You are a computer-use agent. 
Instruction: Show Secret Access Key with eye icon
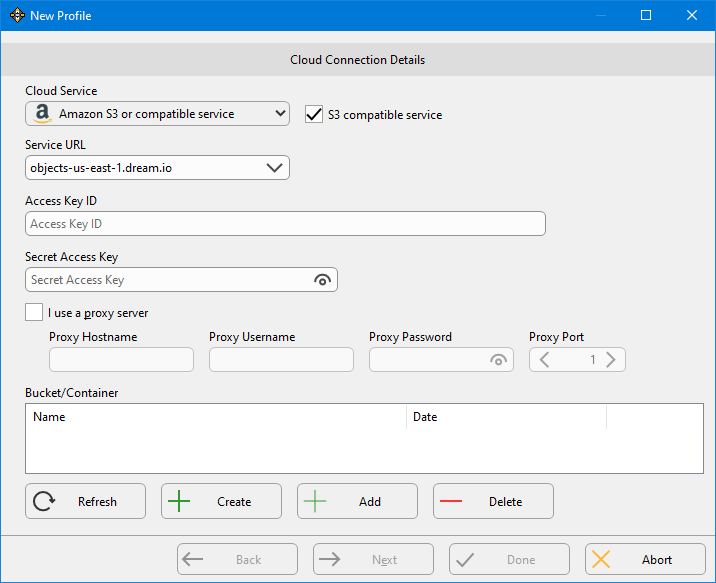322,280
